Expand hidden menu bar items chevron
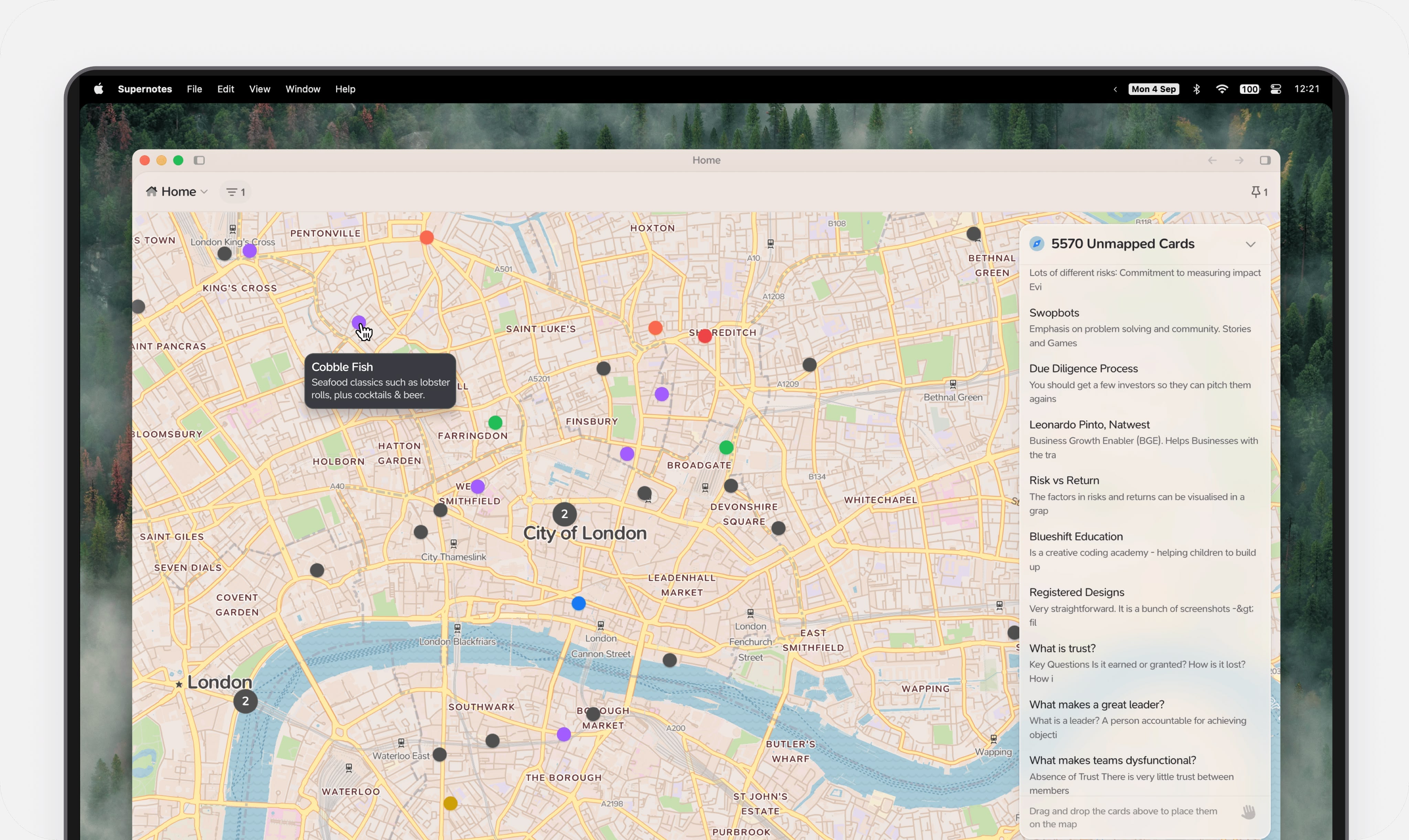Viewport: 1409px width, 840px height. (1115, 89)
